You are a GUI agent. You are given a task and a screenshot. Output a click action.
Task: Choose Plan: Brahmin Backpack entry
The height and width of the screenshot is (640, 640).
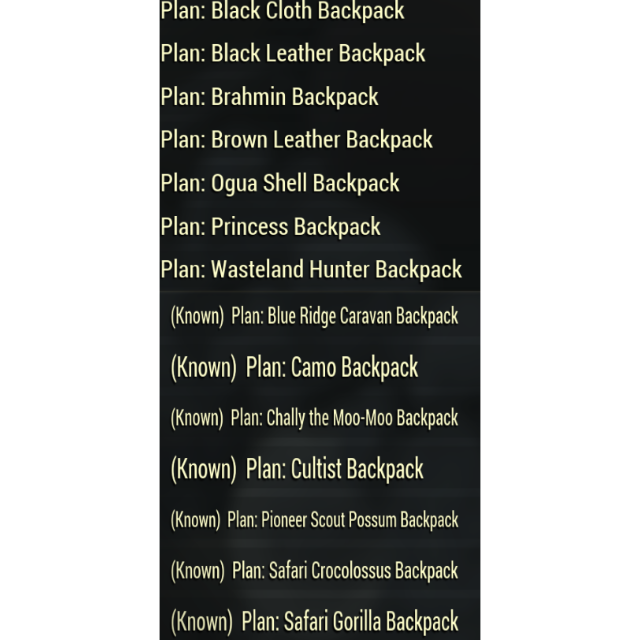point(270,97)
